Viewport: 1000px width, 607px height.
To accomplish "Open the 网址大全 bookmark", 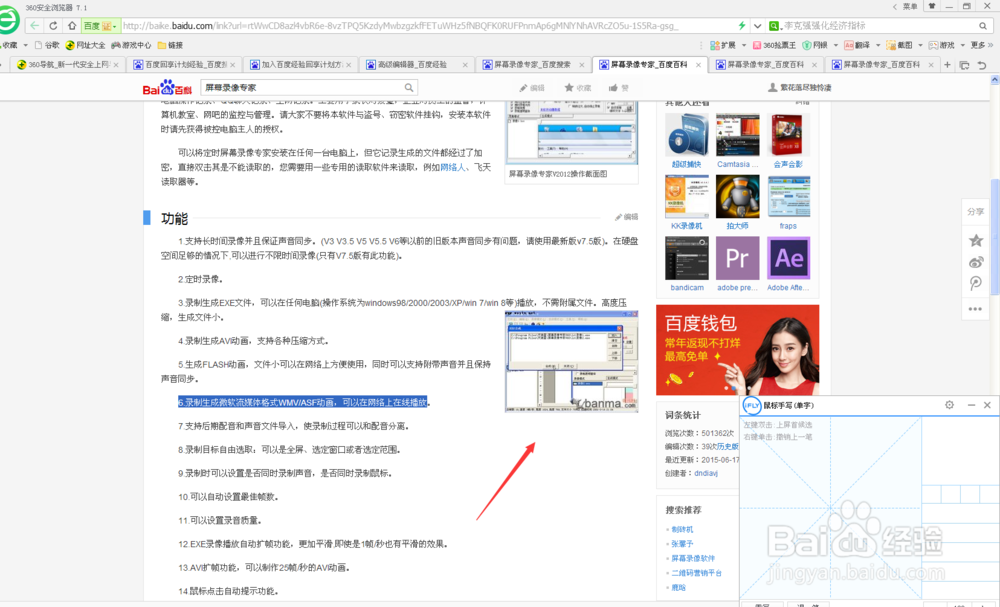I will (x=85, y=45).
